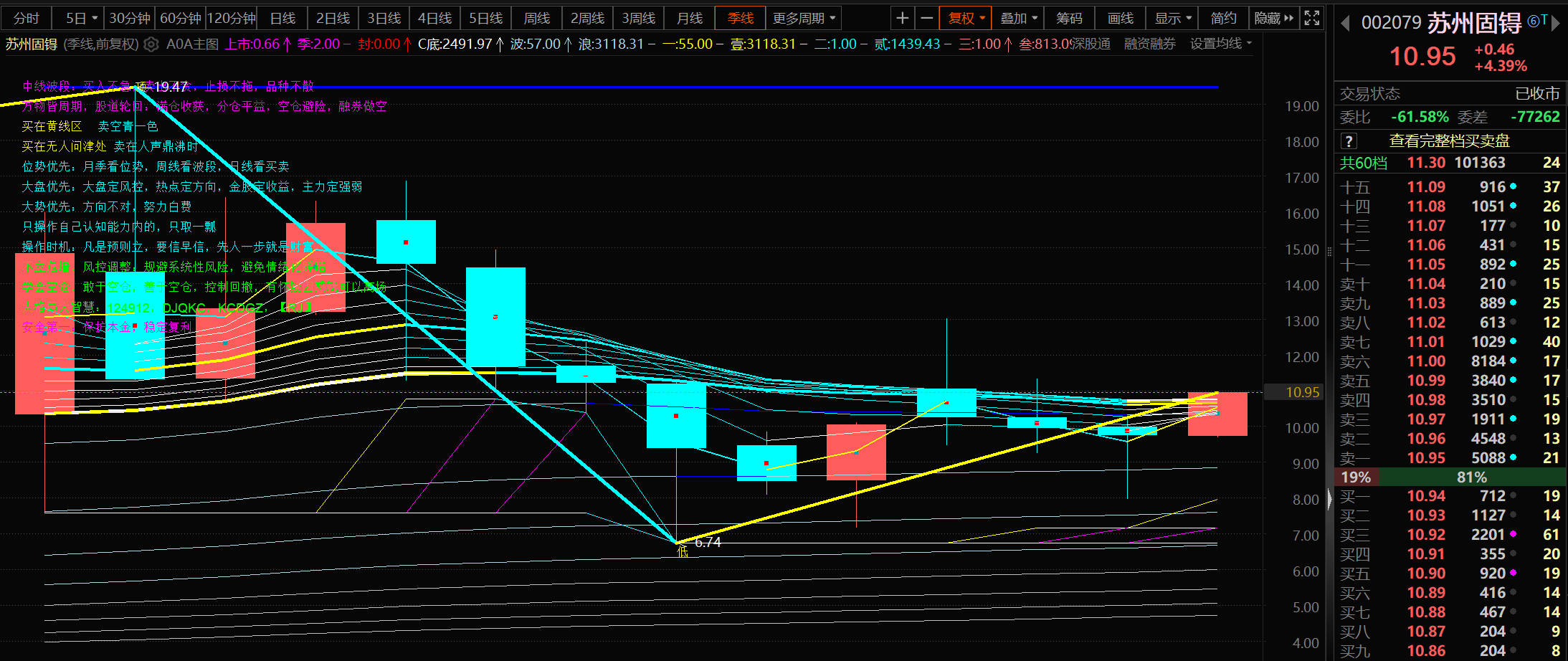Switch to 月线 monthly chart

pyautogui.click(x=690, y=19)
